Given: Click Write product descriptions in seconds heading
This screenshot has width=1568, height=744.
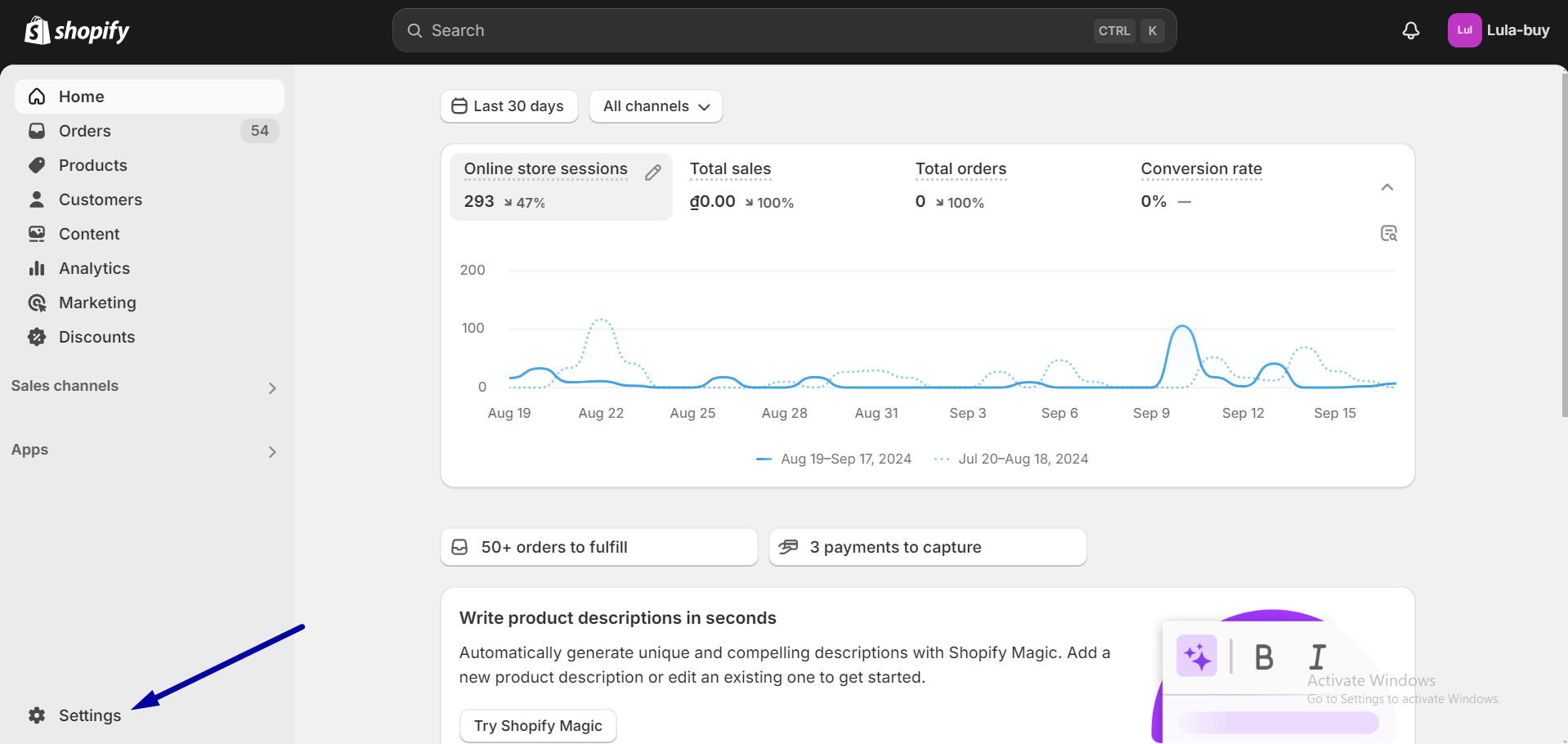Looking at the screenshot, I should [x=617, y=618].
